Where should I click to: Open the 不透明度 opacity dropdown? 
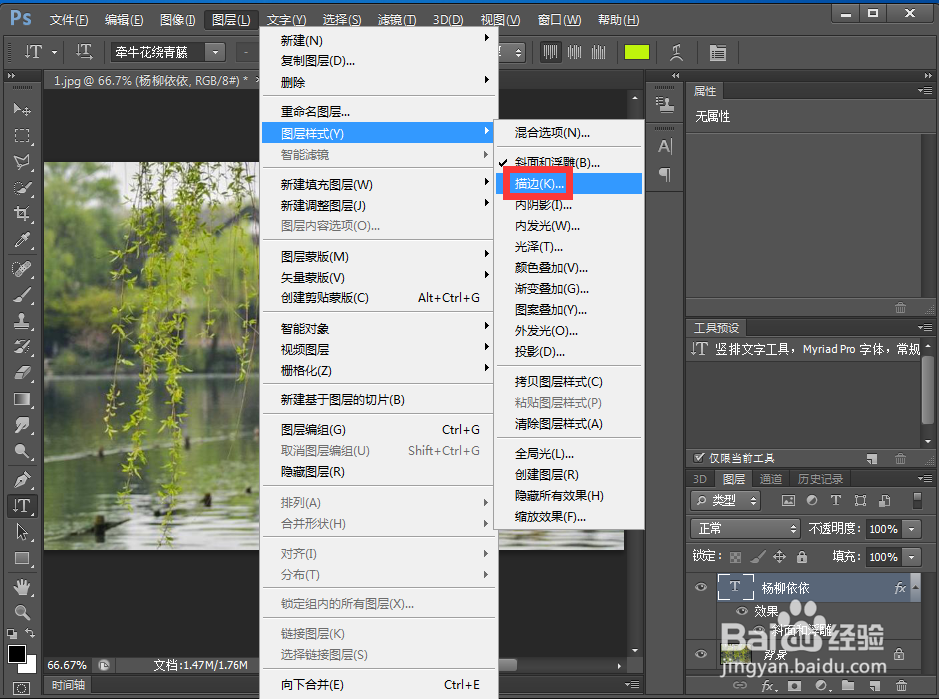click(911, 529)
